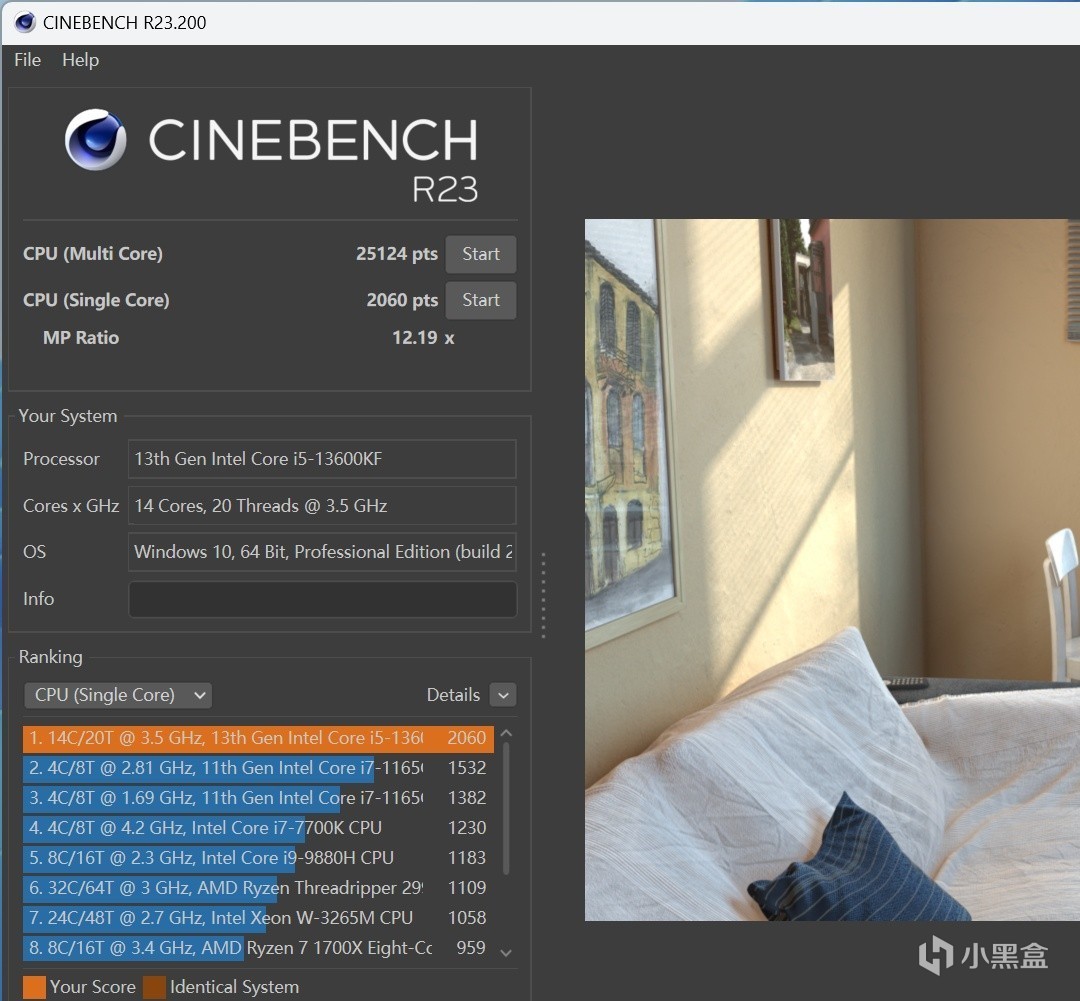Image resolution: width=1080 pixels, height=1001 pixels.
Task: Click the dotted panel splitter handle
Action: (543, 595)
